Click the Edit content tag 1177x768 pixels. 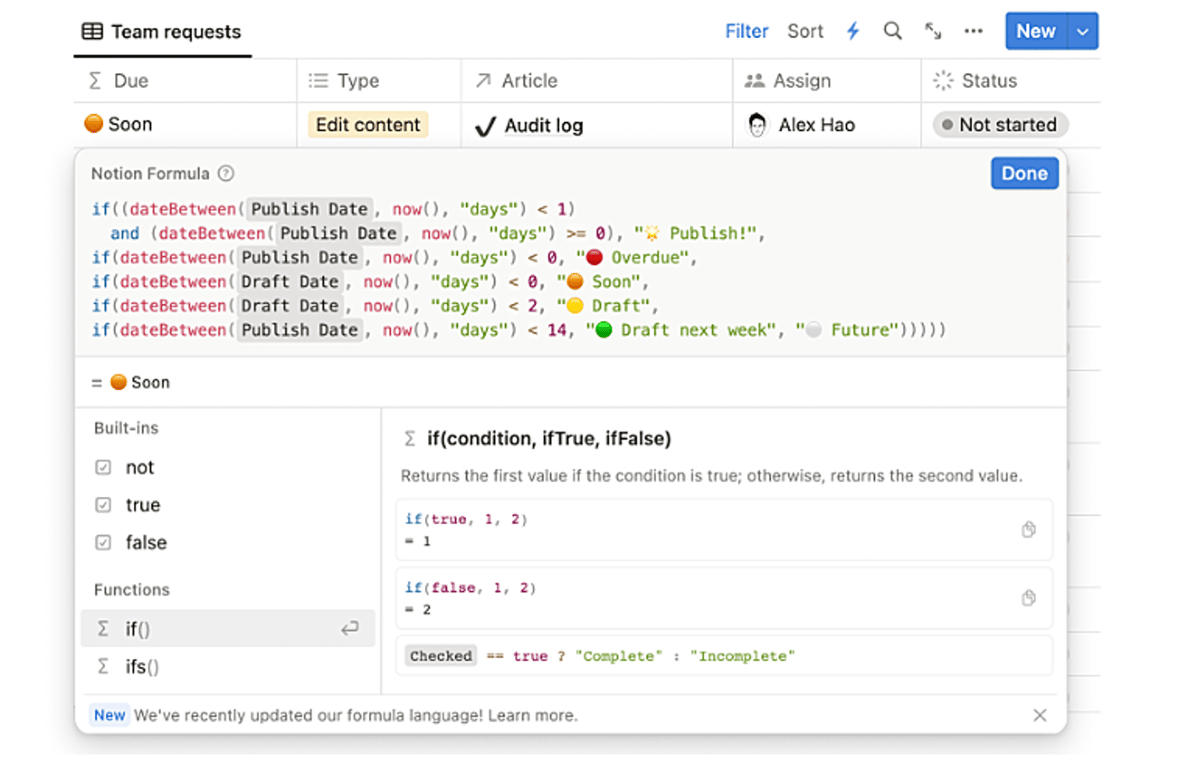point(368,125)
